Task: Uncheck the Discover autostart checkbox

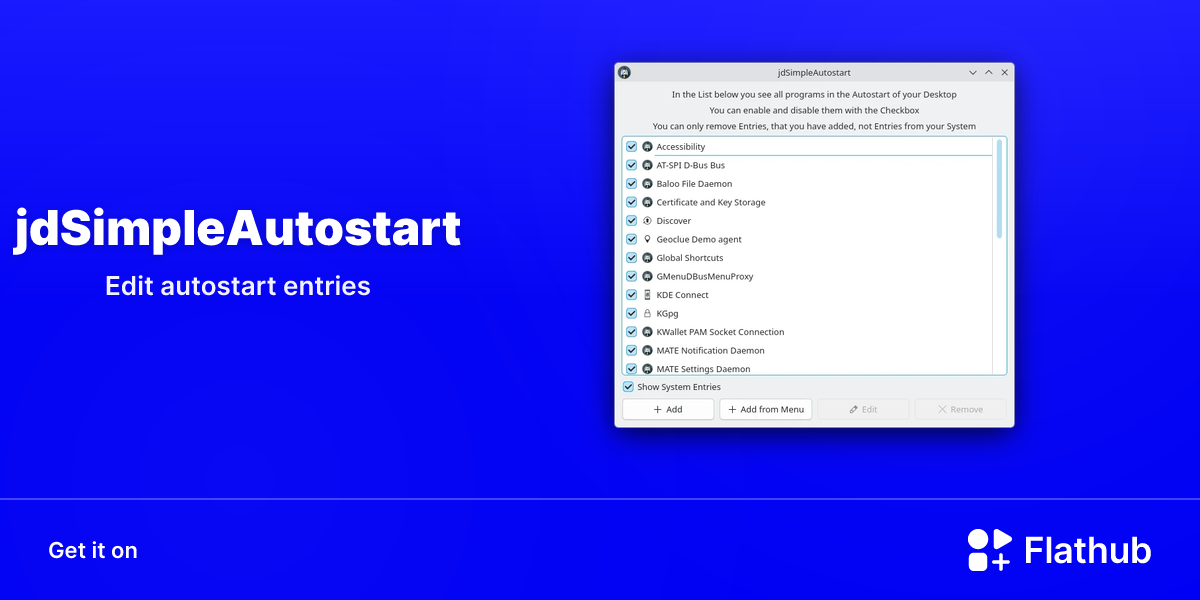Action: point(631,221)
